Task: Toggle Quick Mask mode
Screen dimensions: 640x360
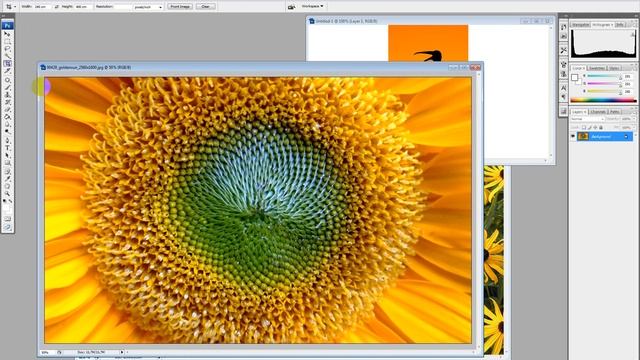Action: [7, 219]
